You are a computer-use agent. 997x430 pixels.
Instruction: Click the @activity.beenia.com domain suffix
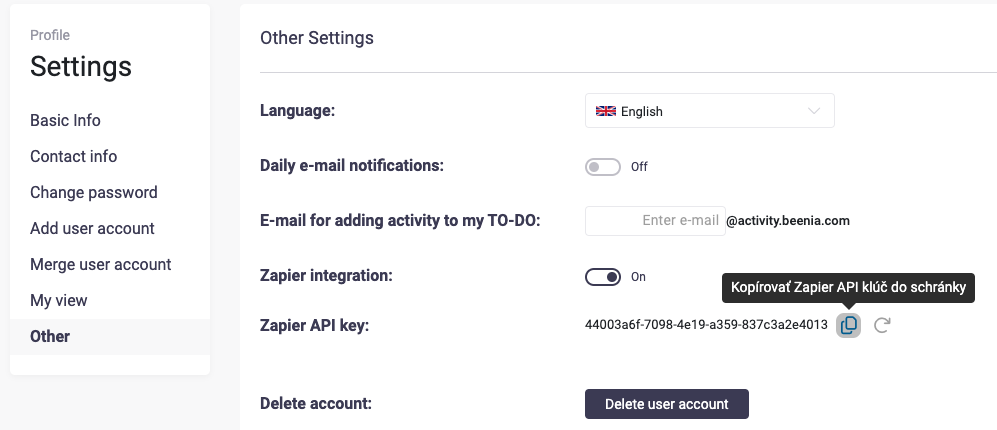pyautogui.click(x=787, y=220)
